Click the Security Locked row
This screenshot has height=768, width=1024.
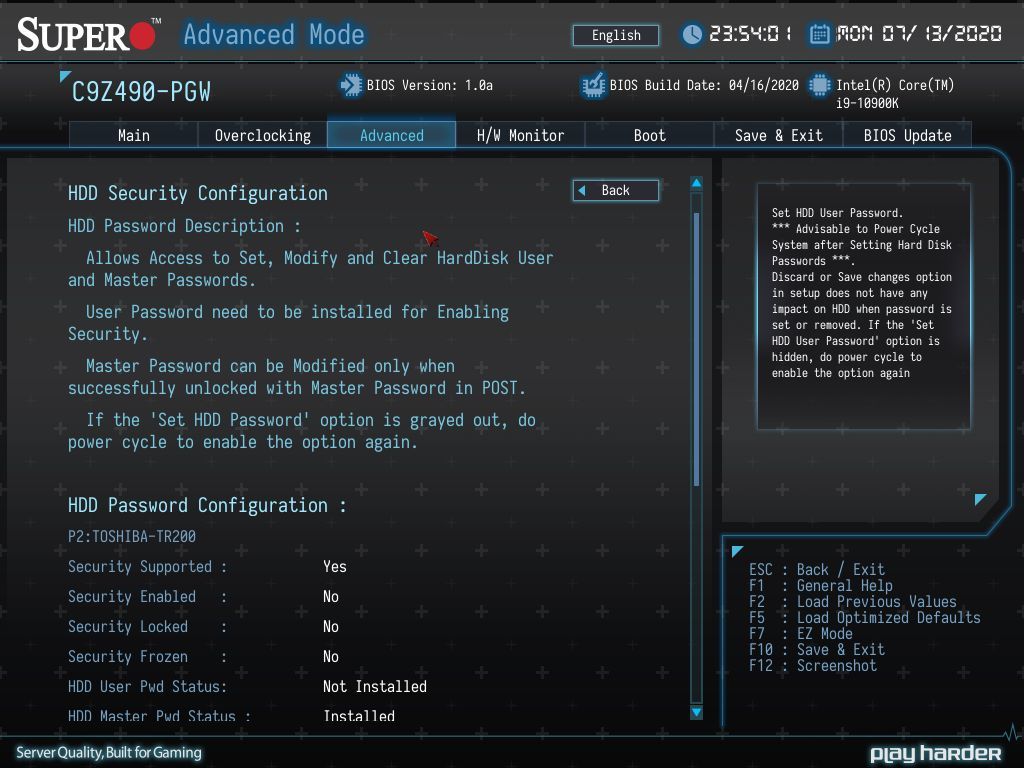pyautogui.click(x=204, y=626)
